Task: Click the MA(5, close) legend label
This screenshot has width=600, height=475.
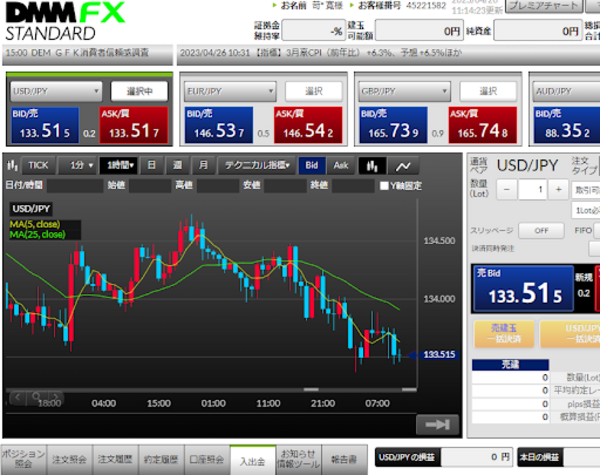Action: [x=35, y=224]
